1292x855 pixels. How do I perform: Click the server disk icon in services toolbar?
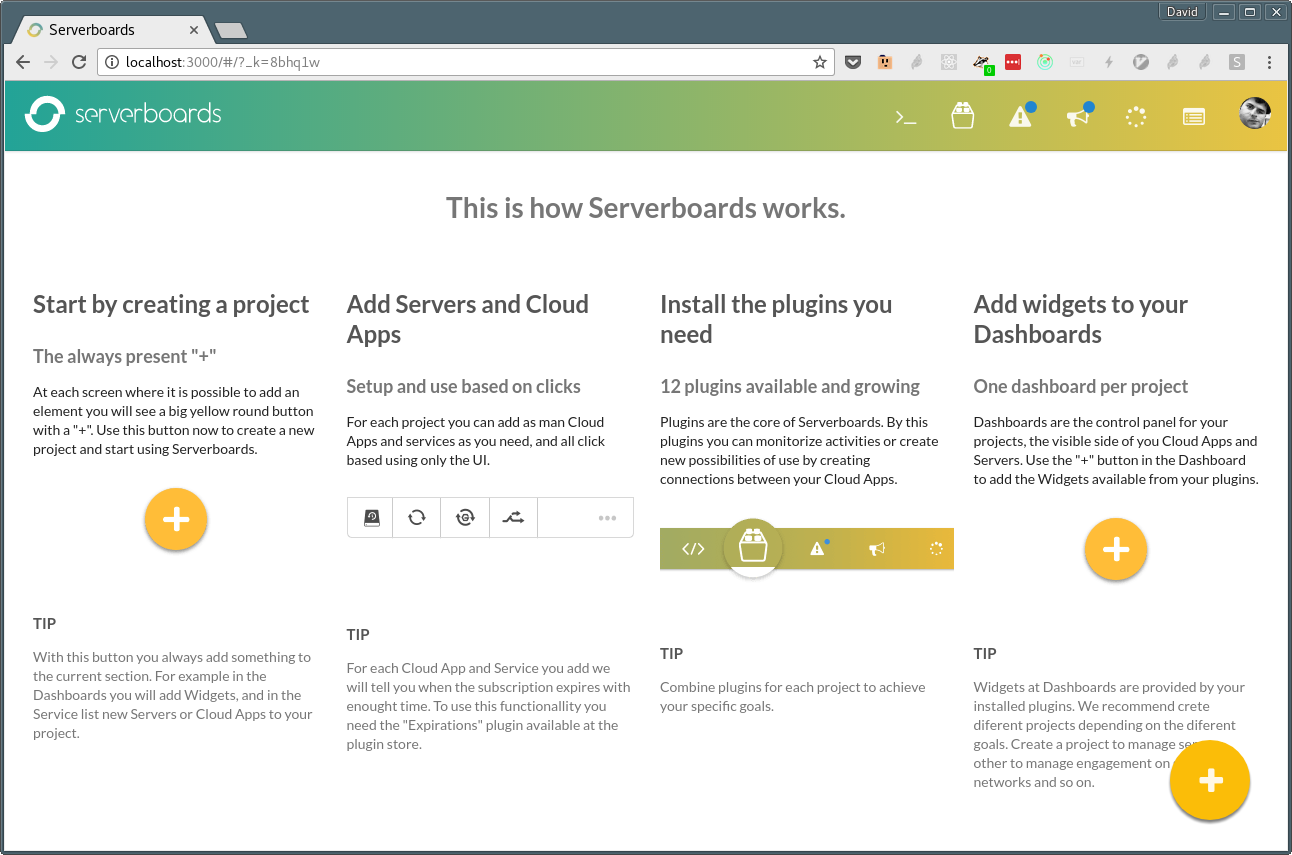point(371,518)
